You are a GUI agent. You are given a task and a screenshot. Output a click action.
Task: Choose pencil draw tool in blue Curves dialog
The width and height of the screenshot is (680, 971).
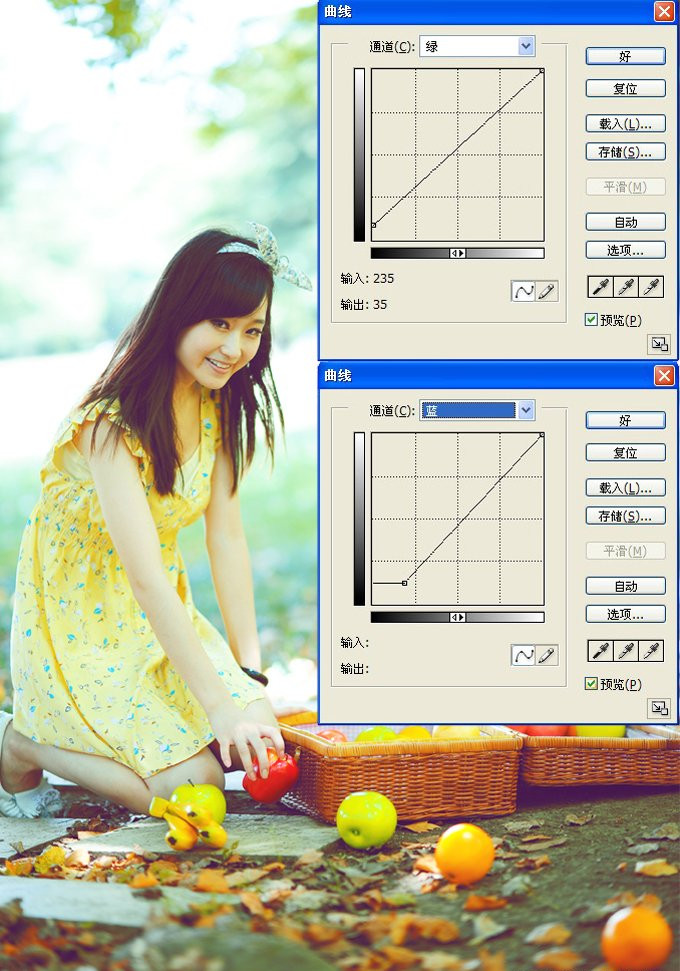tap(546, 655)
